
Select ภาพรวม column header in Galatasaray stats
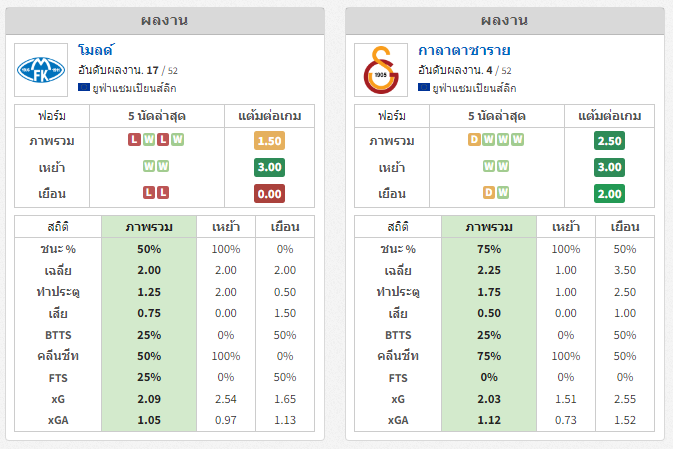coord(489,227)
